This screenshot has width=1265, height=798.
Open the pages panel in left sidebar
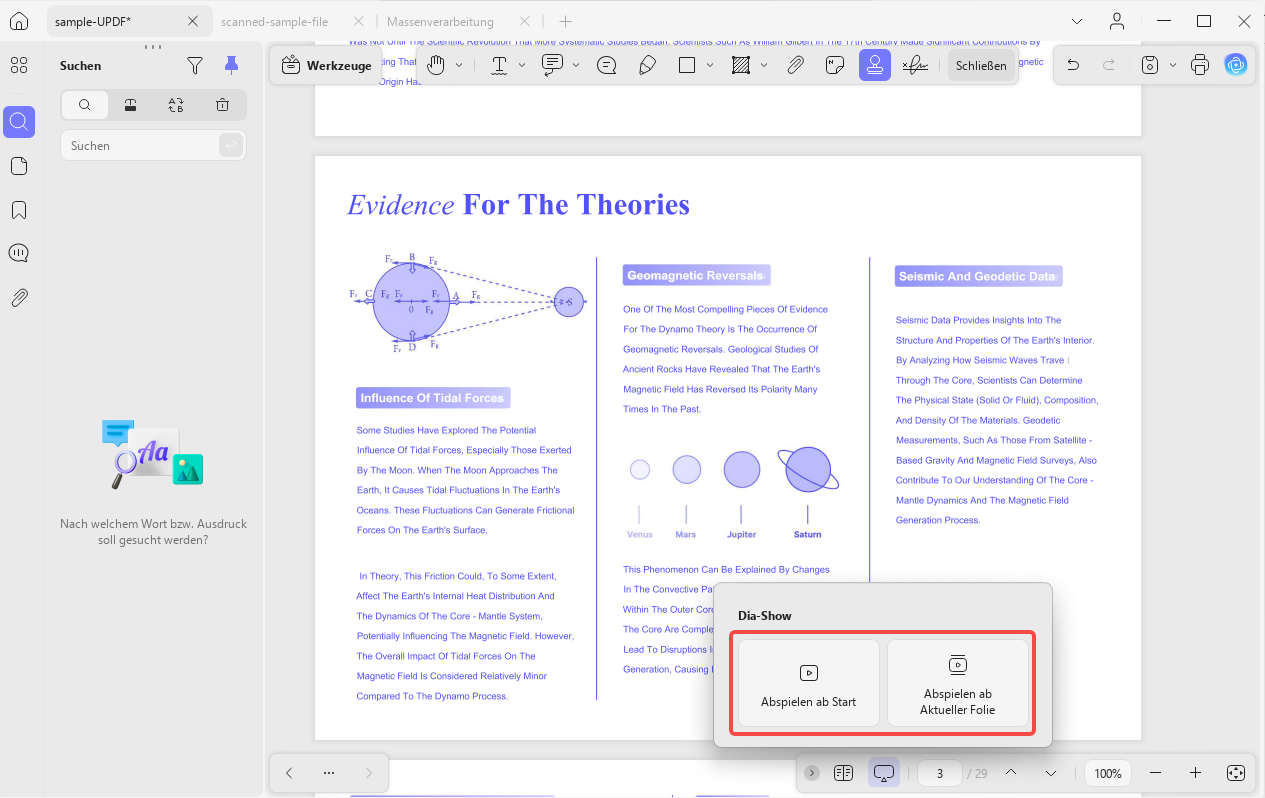click(x=19, y=166)
